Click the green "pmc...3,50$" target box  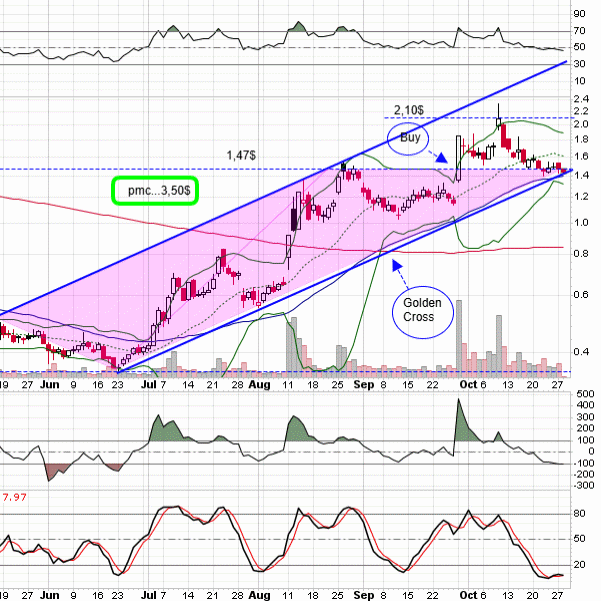[155, 188]
